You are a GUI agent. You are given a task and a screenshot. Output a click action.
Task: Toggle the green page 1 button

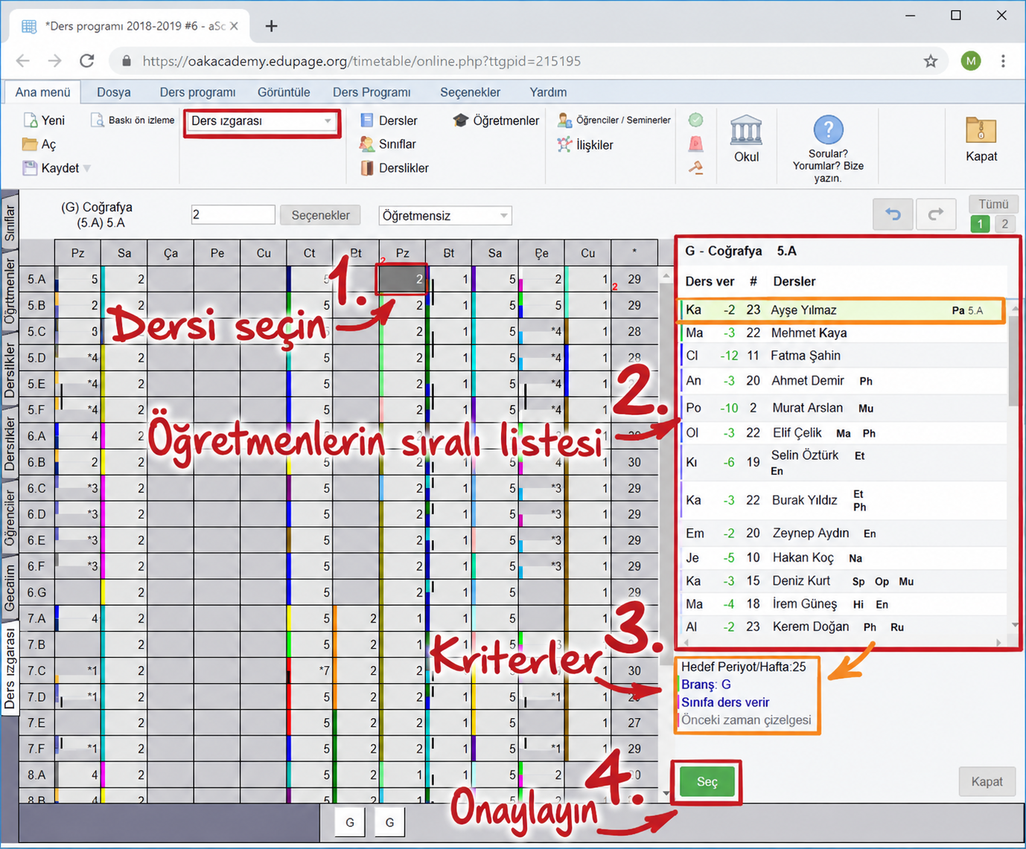pos(980,224)
